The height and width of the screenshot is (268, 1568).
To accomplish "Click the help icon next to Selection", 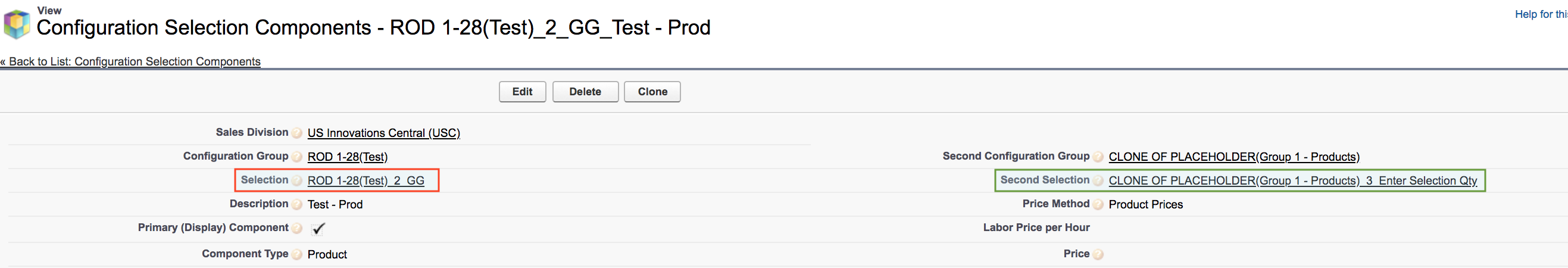I will 296,180.
